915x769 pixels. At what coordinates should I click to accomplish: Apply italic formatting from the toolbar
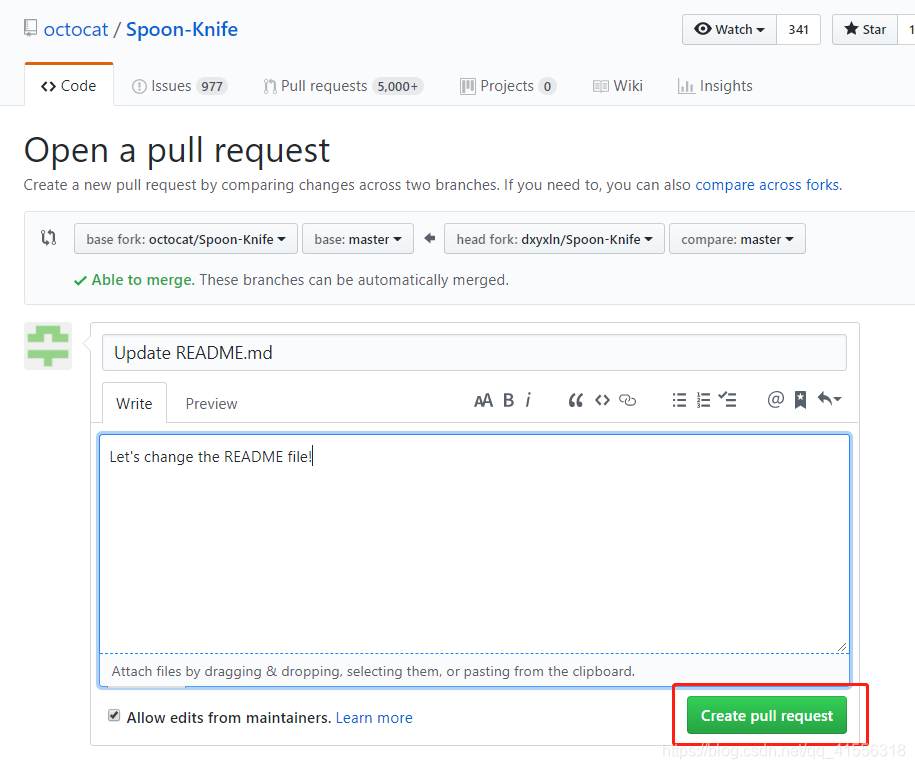click(x=528, y=400)
